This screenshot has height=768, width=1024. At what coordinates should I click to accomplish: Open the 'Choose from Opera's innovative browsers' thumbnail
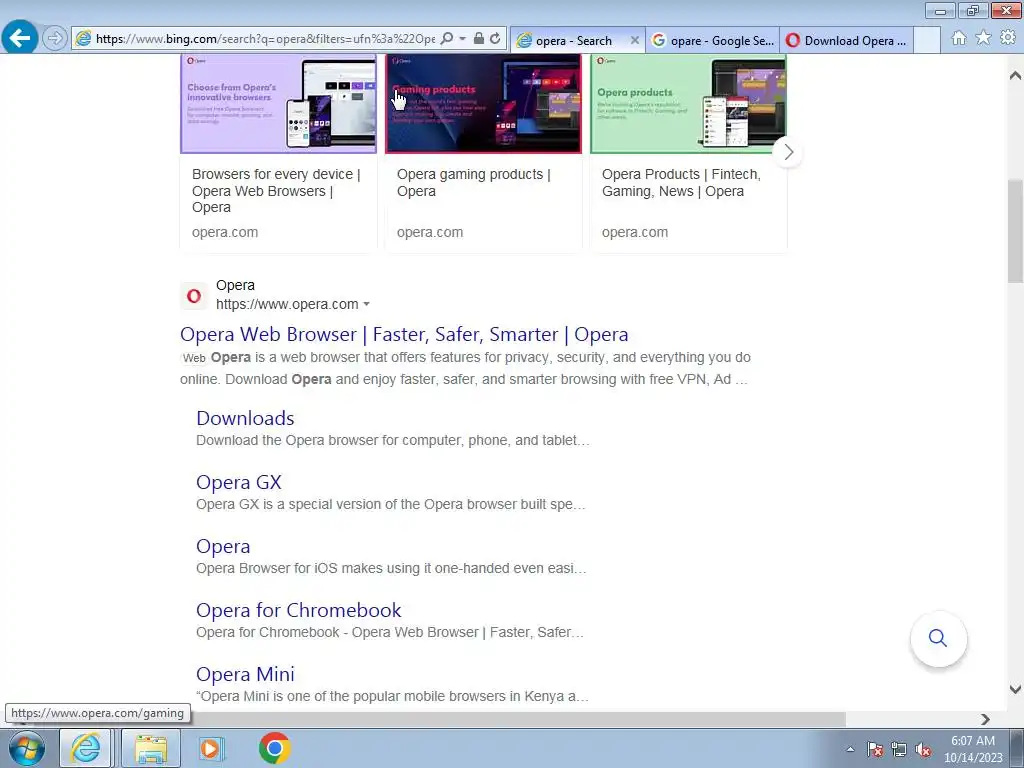279,104
